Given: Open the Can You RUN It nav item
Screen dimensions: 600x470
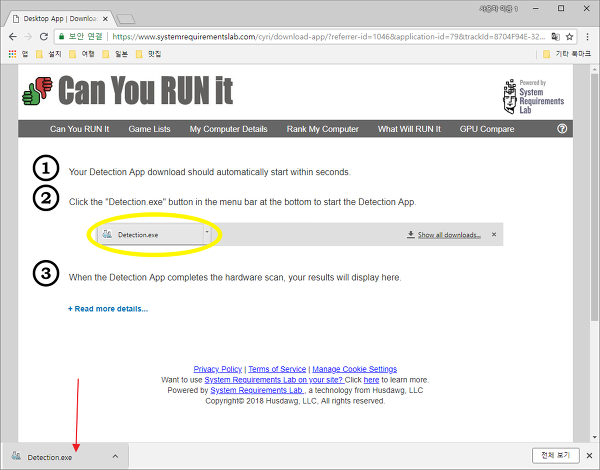Looking at the screenshot, I should coord(80,129).
